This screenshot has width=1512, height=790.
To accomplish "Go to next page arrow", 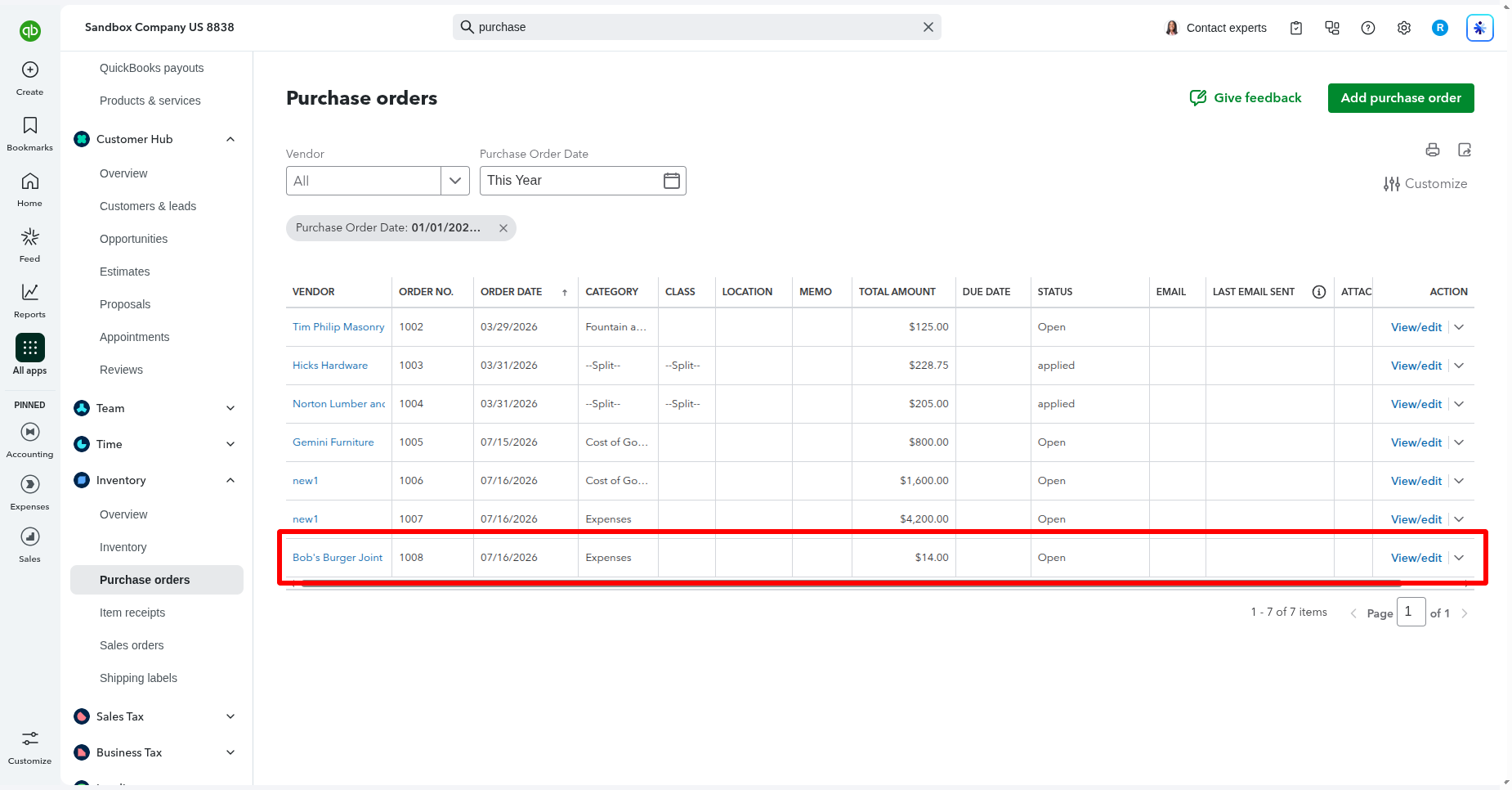I will click(1465, 613).
